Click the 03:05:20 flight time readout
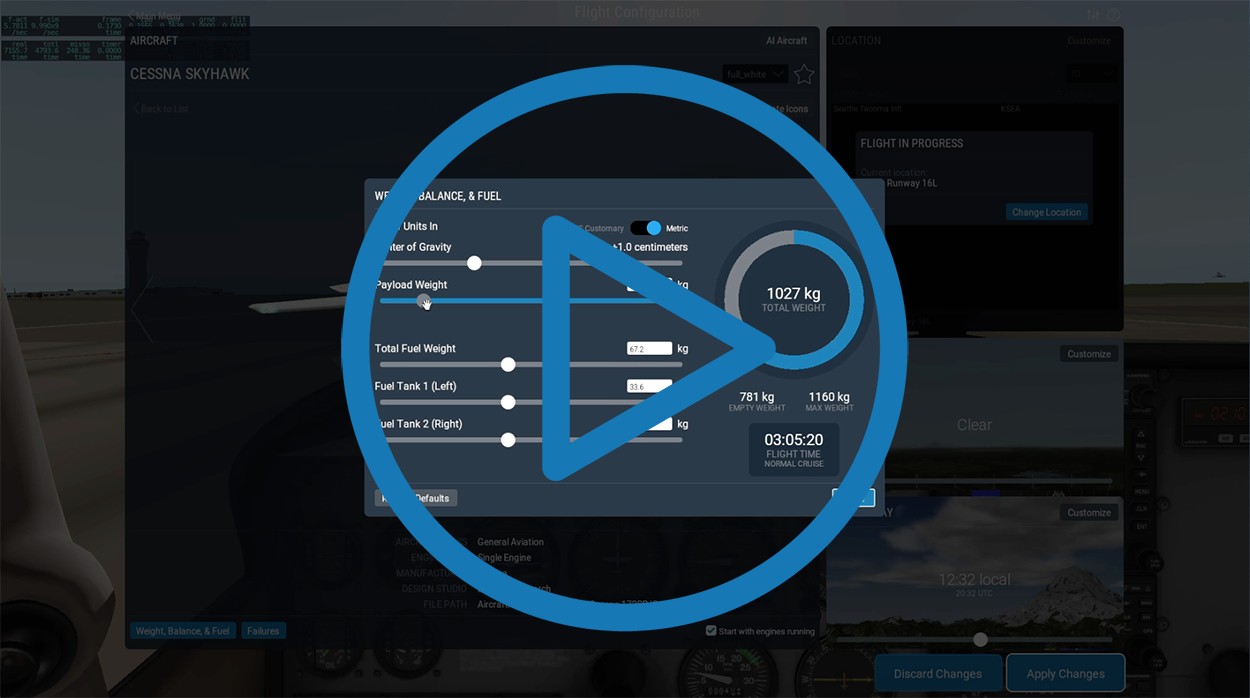 [794, 440]
